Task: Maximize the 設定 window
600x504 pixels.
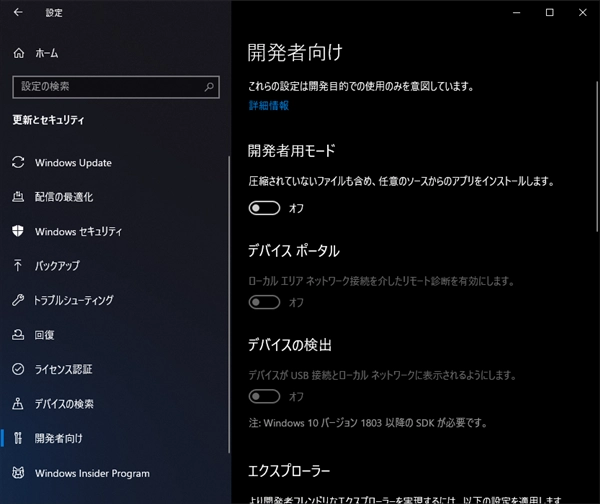Action: pyautogui.click(x=549, y=13)
